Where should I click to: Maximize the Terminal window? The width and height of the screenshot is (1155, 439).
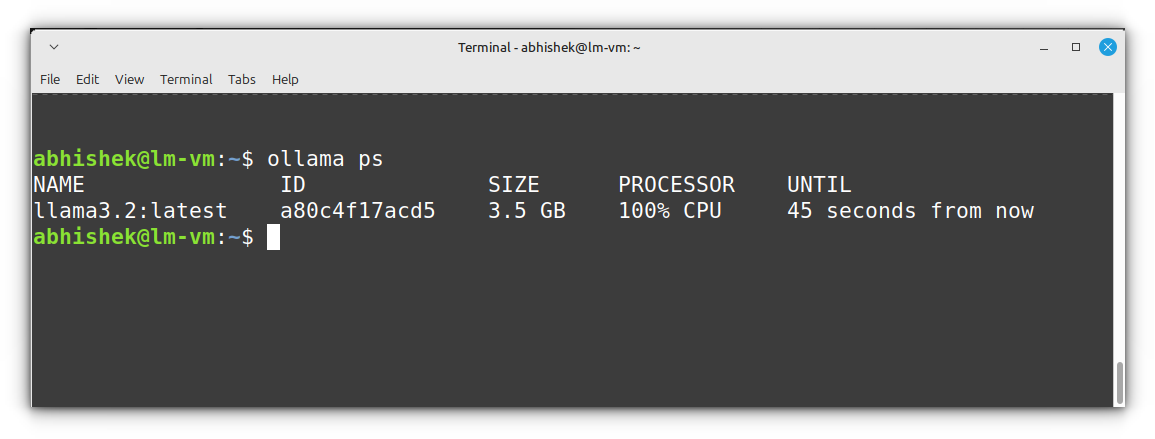click(1076, 47)
